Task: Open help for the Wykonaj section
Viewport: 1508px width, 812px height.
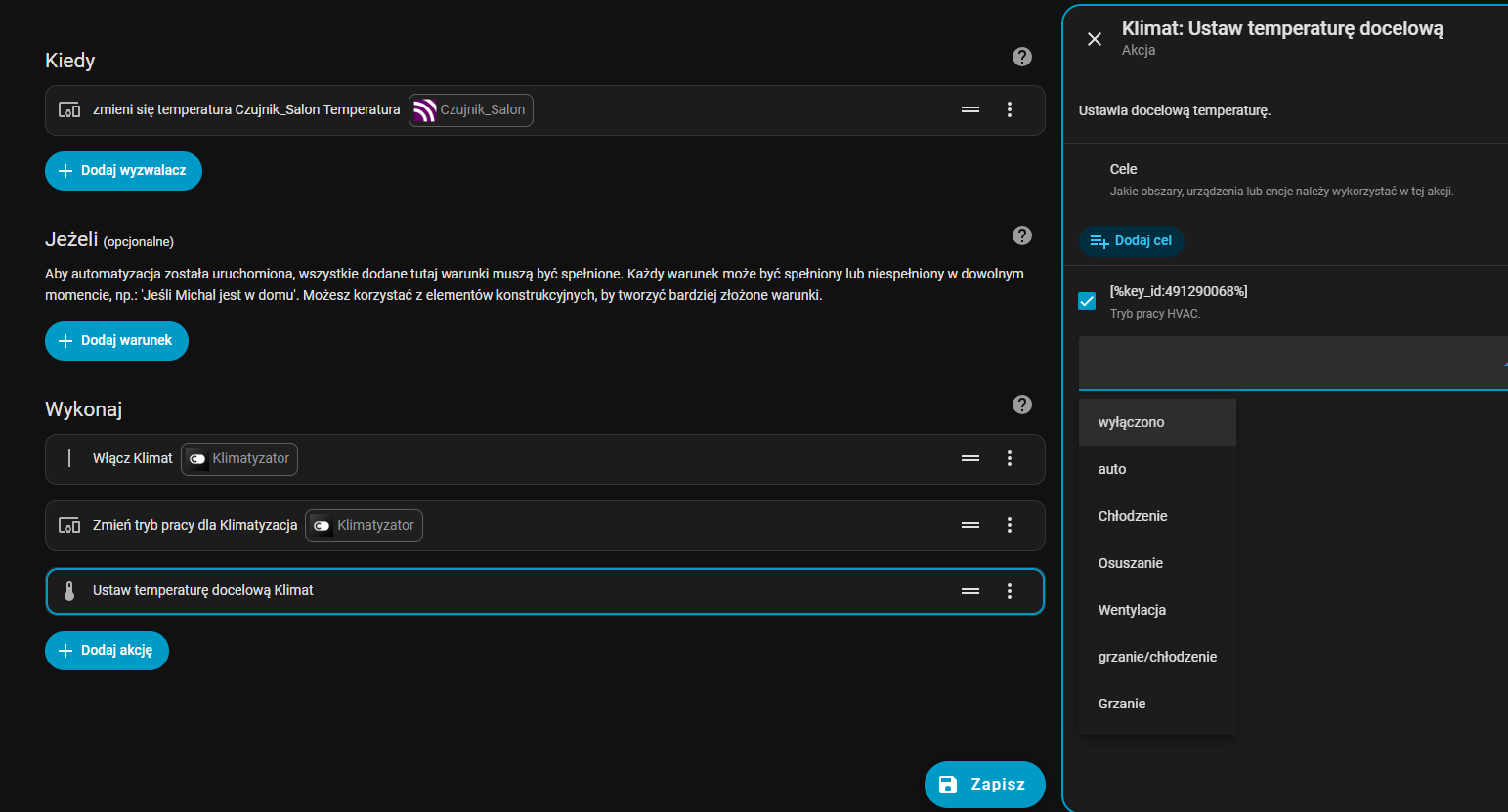Action: 1022,405
